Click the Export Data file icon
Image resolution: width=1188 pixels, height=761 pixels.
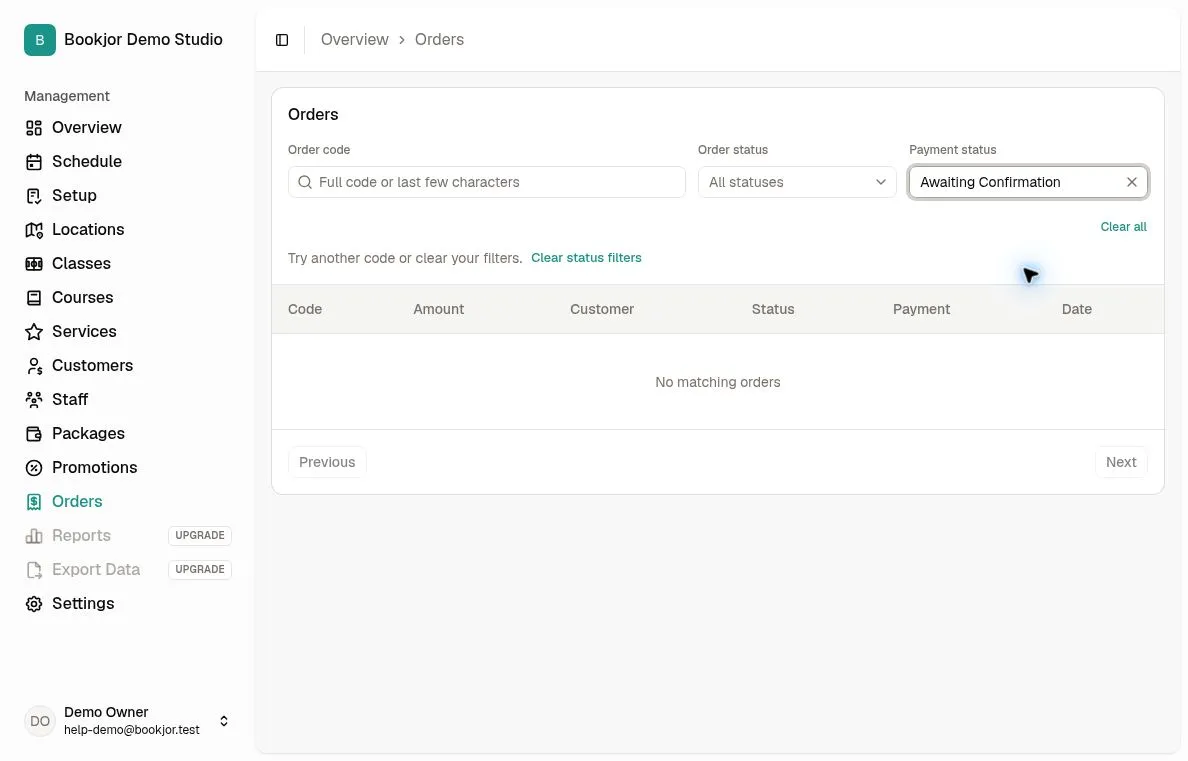pyautogui.click(x=34, y=570)
